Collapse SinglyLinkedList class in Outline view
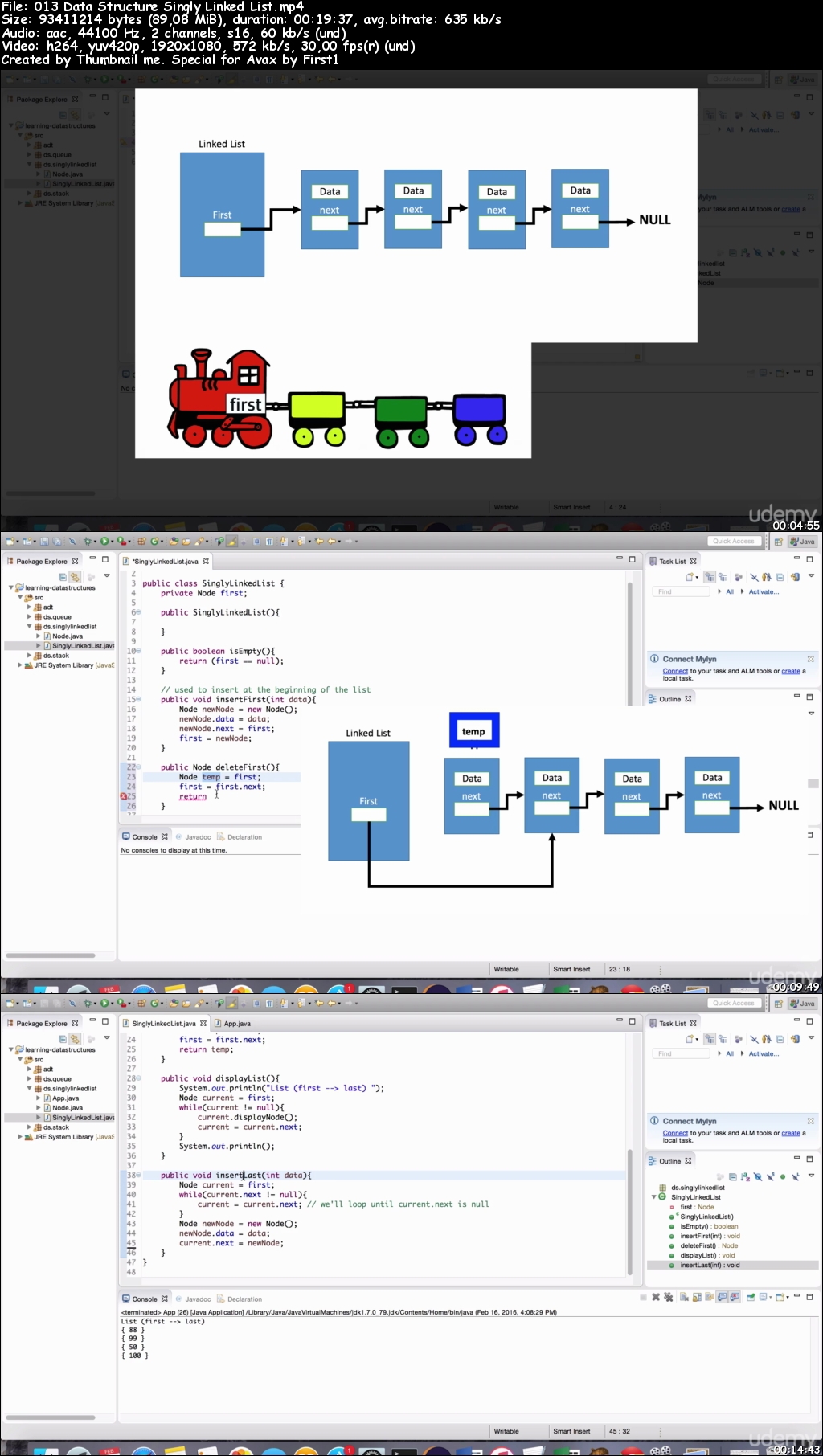Viewport: 823px width, 1456px height. coord(654,1196)
